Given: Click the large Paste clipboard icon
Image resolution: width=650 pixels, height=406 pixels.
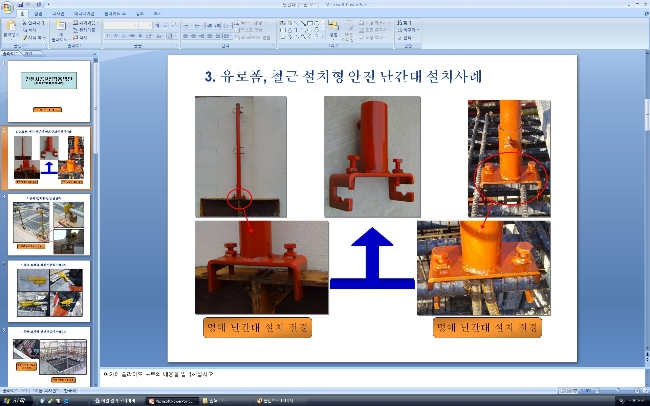Looking at the screenshot, I should pyautogui.click(x=10, y=27).
